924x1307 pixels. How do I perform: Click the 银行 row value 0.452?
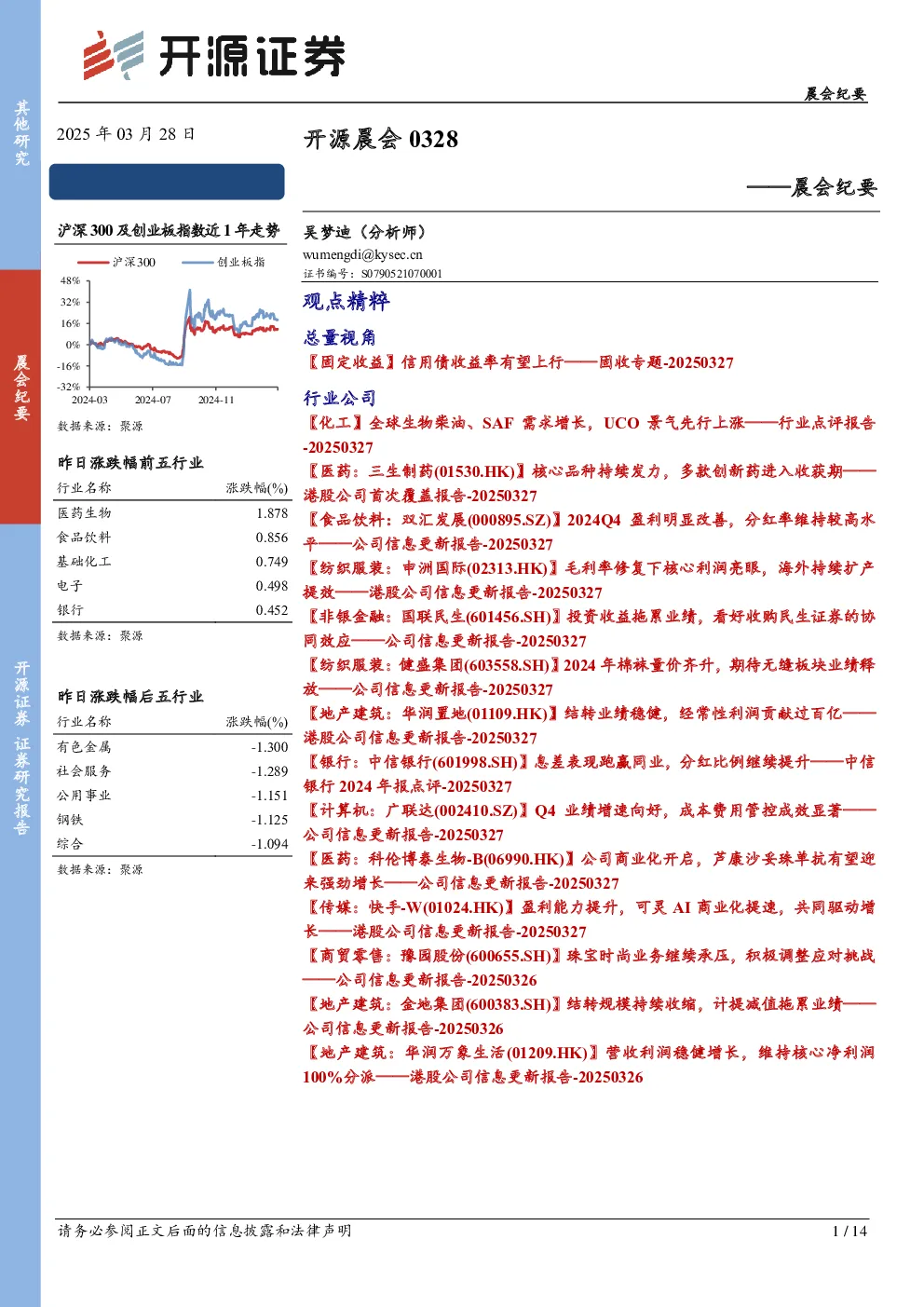point(272,610)
